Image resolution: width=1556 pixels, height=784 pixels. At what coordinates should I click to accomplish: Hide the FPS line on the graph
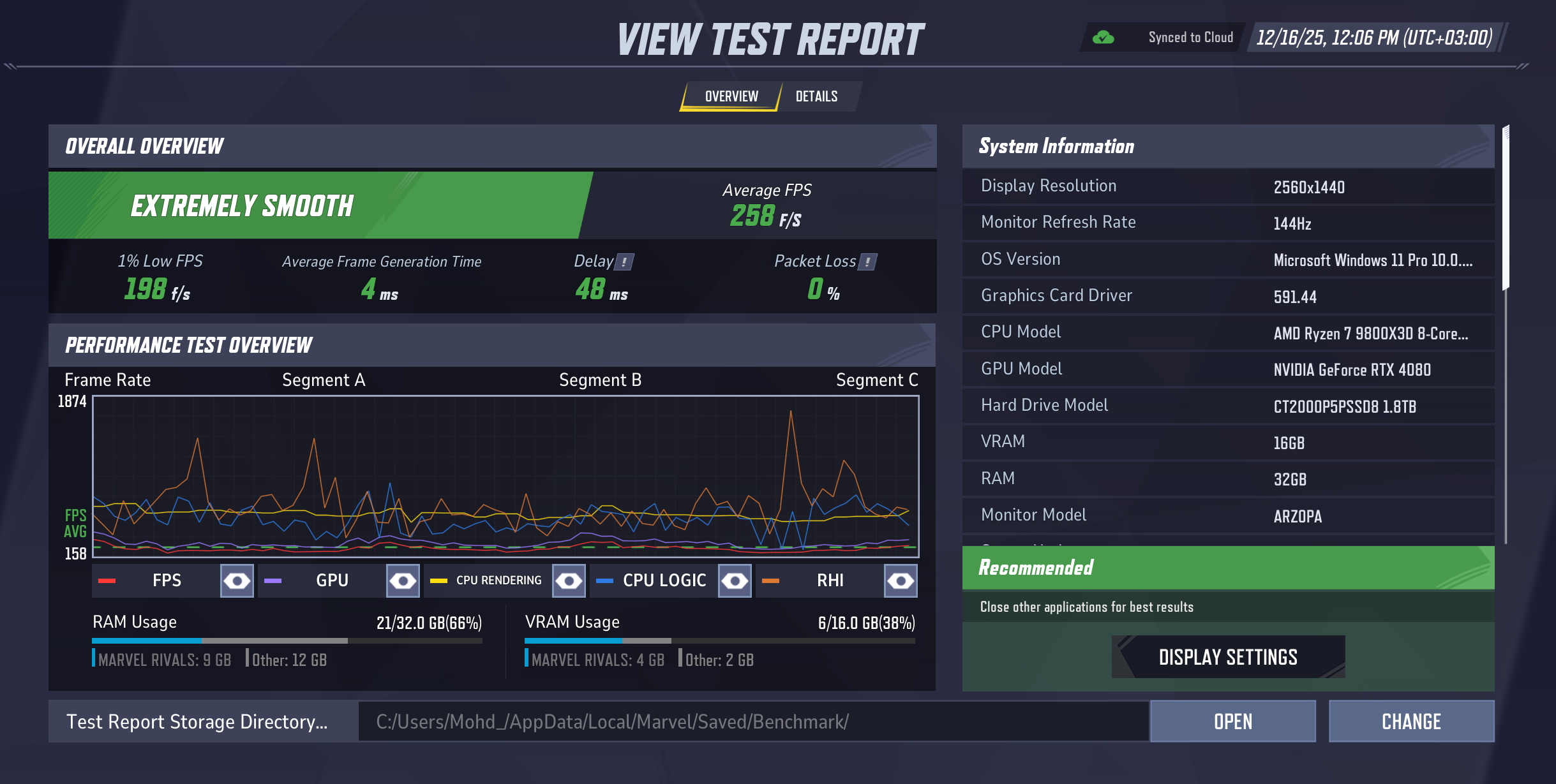tap(236, 581)
